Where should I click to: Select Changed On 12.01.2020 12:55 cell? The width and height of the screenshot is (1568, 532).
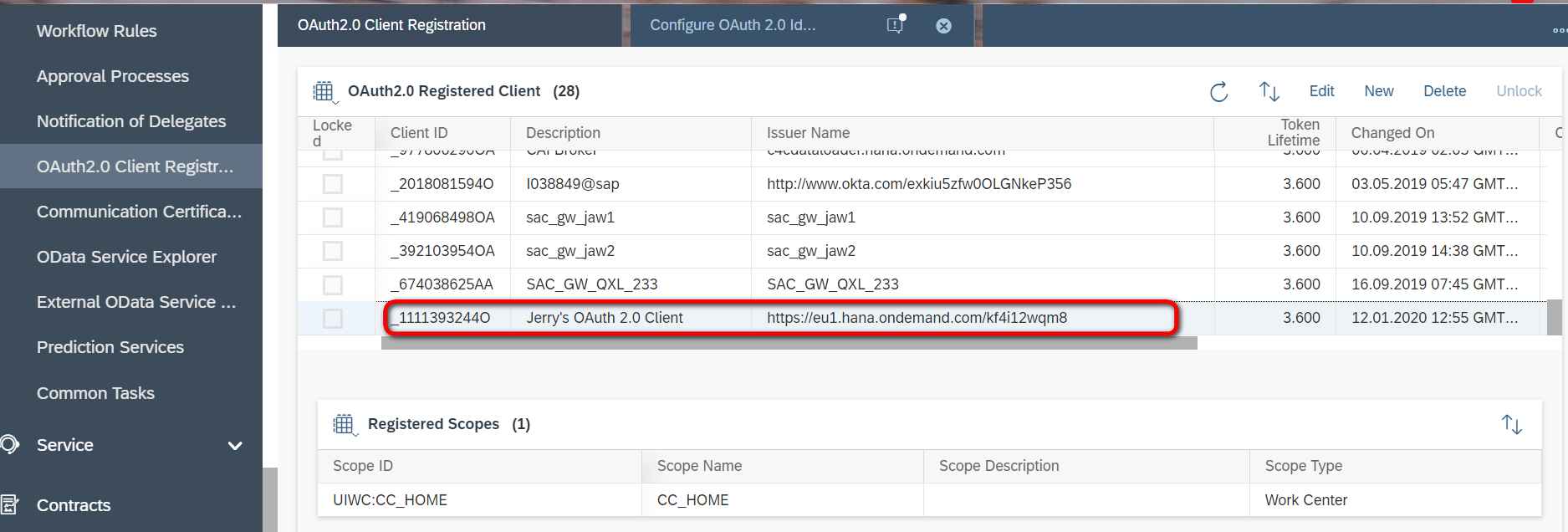1438,319
